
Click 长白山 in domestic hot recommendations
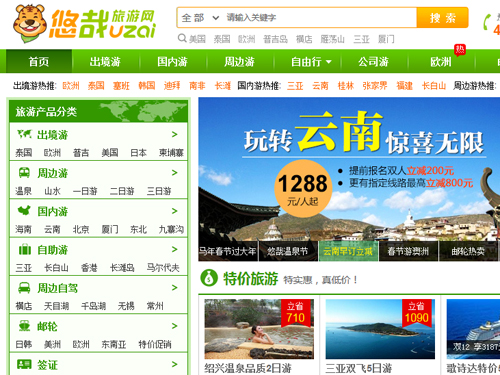point(434,86)
